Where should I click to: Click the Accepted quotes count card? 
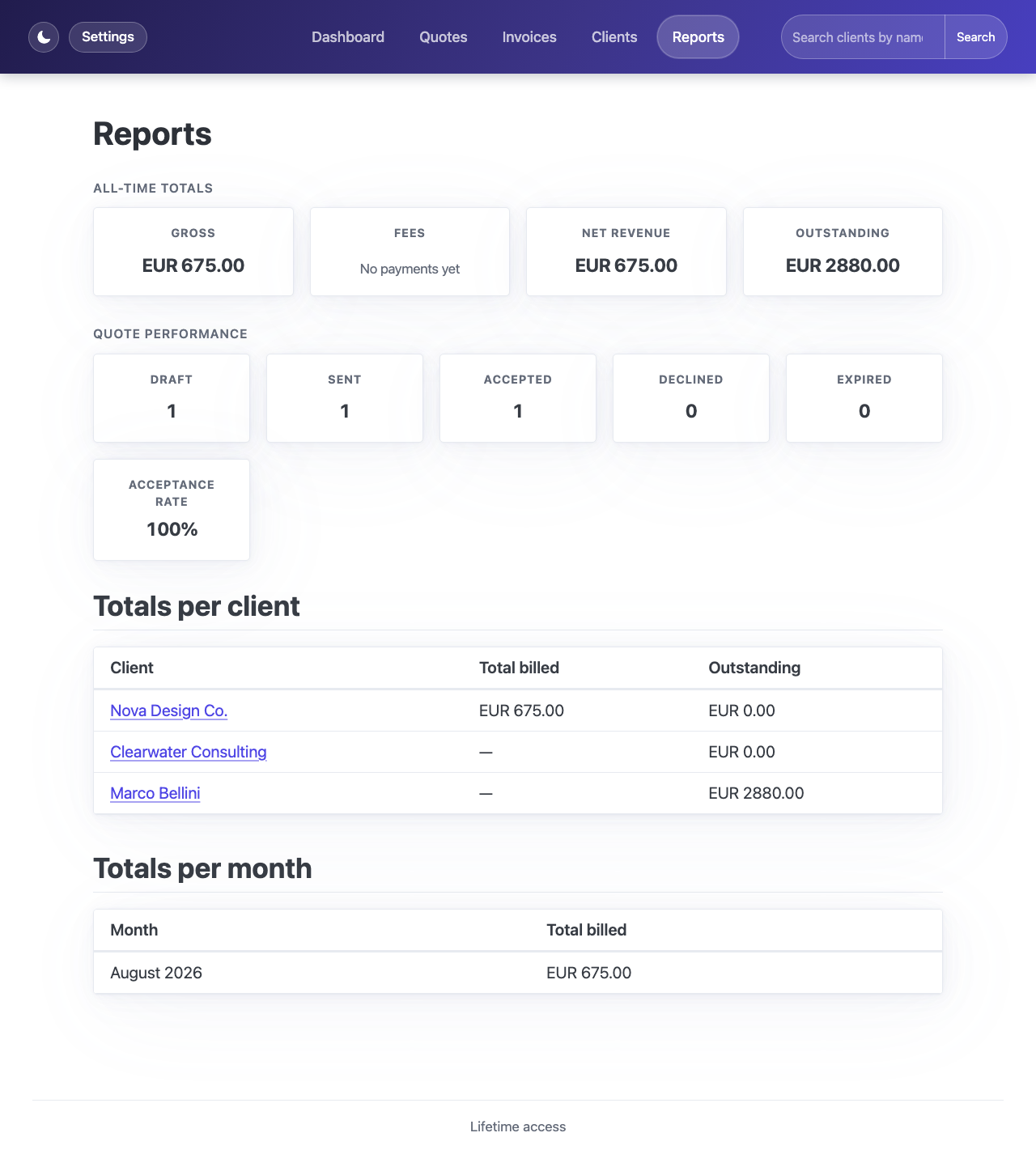tap(518, 398)
